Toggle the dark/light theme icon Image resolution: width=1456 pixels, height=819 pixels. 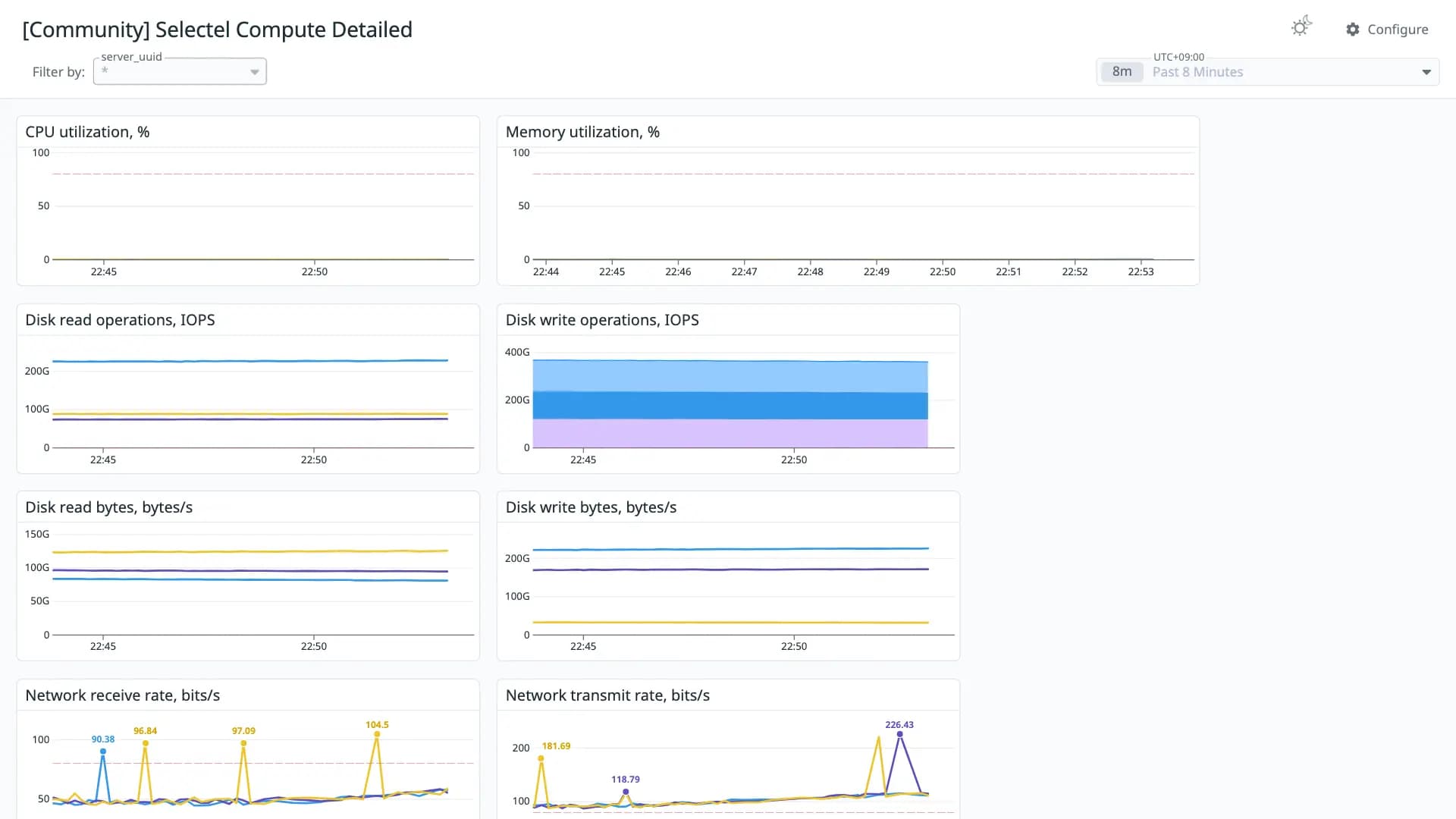pyautogui.click(x=1301, y=27)
